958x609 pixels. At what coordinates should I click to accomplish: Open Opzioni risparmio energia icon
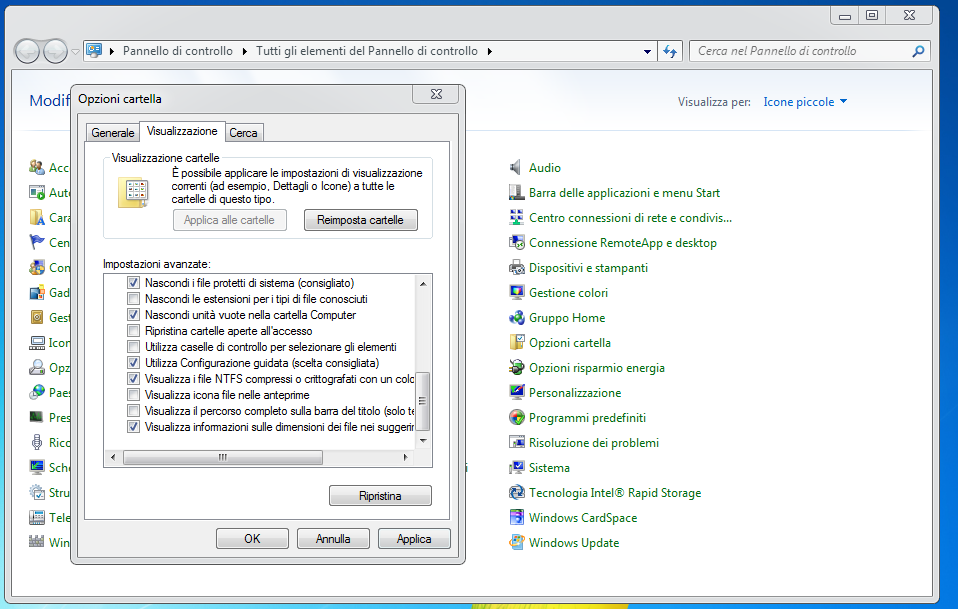[x=517, y=368]
